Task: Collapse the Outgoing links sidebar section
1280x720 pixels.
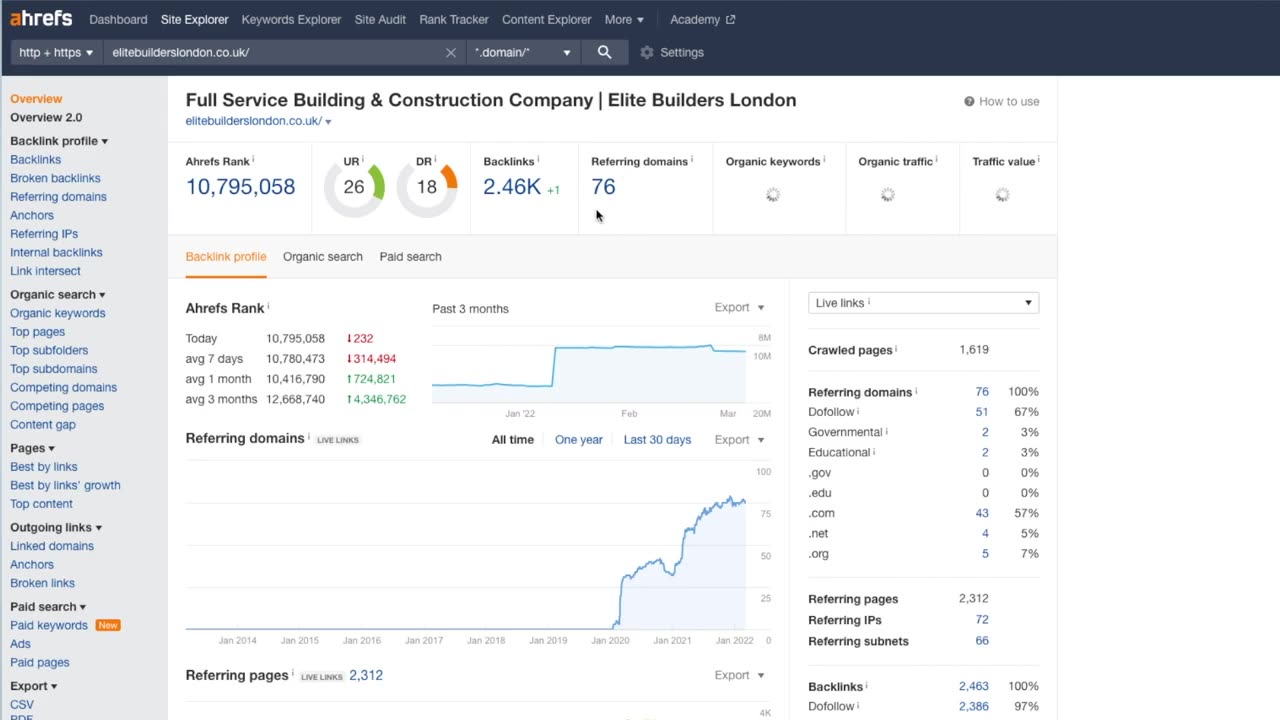Action: click(56, 528)
